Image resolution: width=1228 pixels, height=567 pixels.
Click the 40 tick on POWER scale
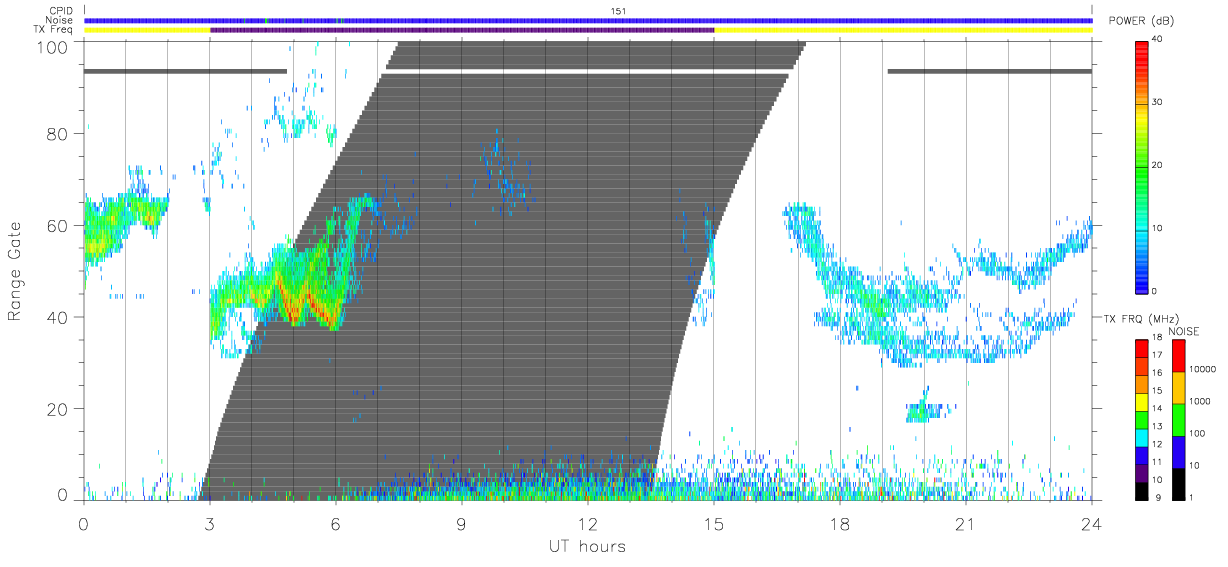coord(1157,39)
